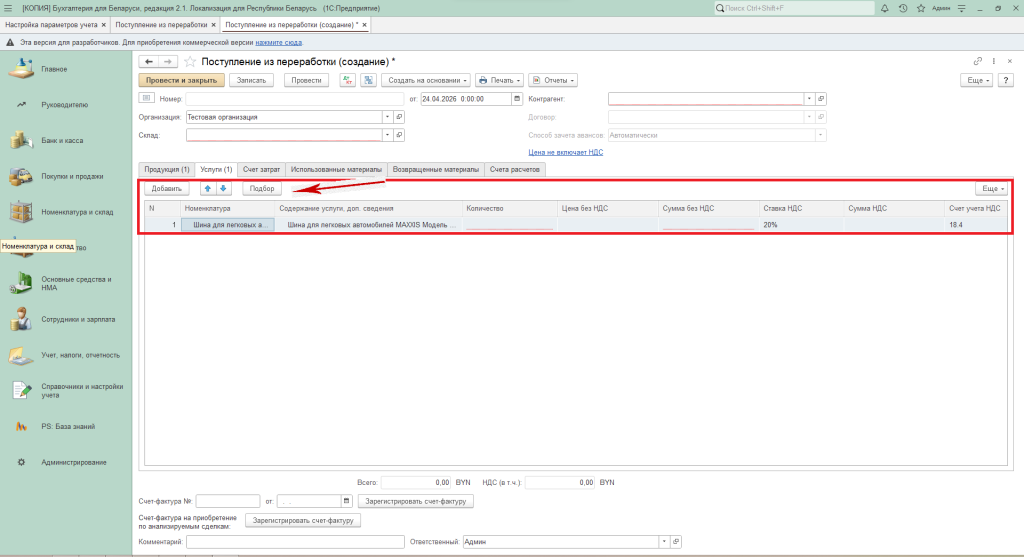Screen dimensions: 1024x557
Task: Open the Покупки и продажи section
Action: point(72,176)
